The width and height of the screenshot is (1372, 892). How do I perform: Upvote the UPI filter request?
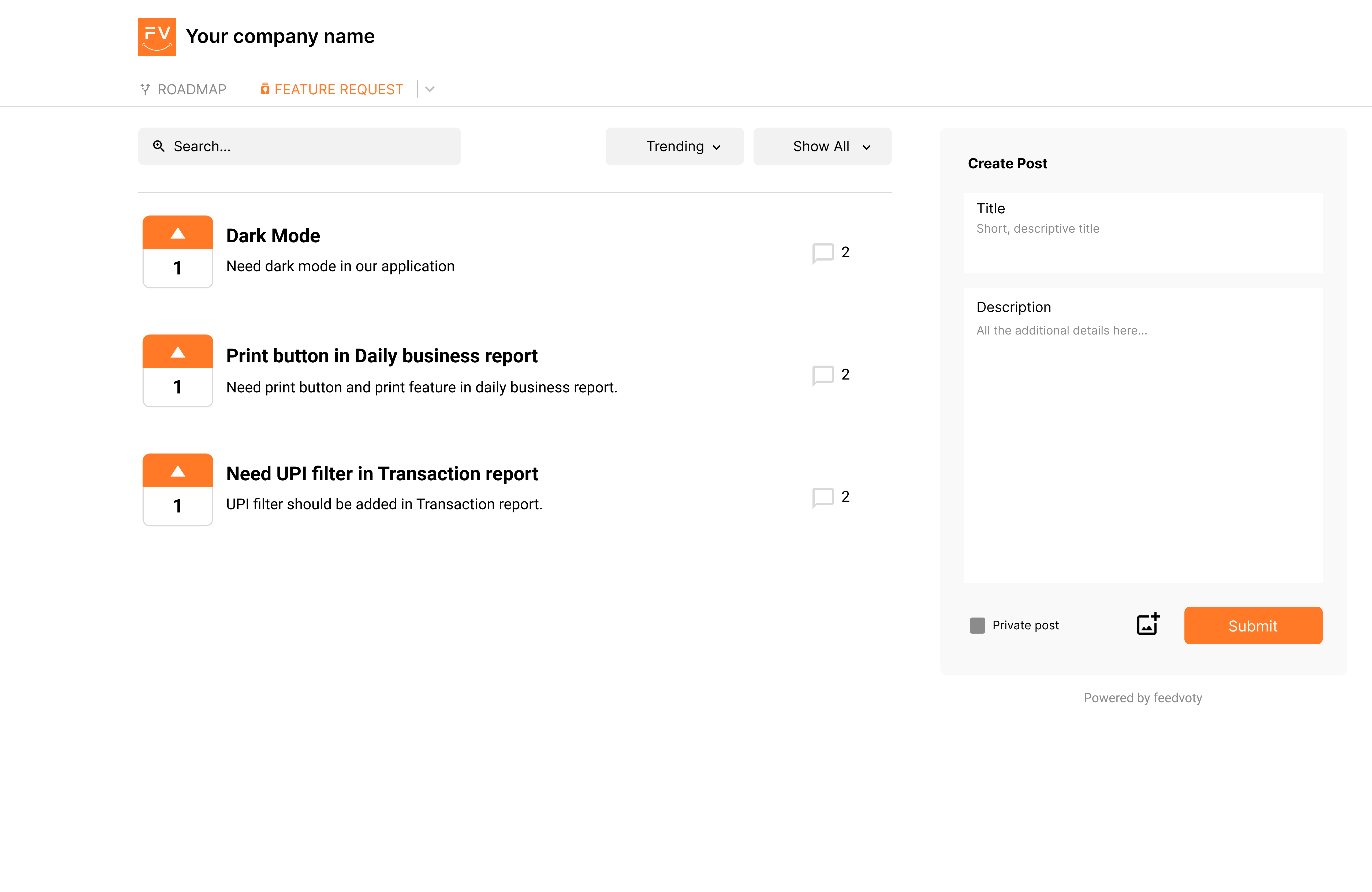[x=178, y=471]
